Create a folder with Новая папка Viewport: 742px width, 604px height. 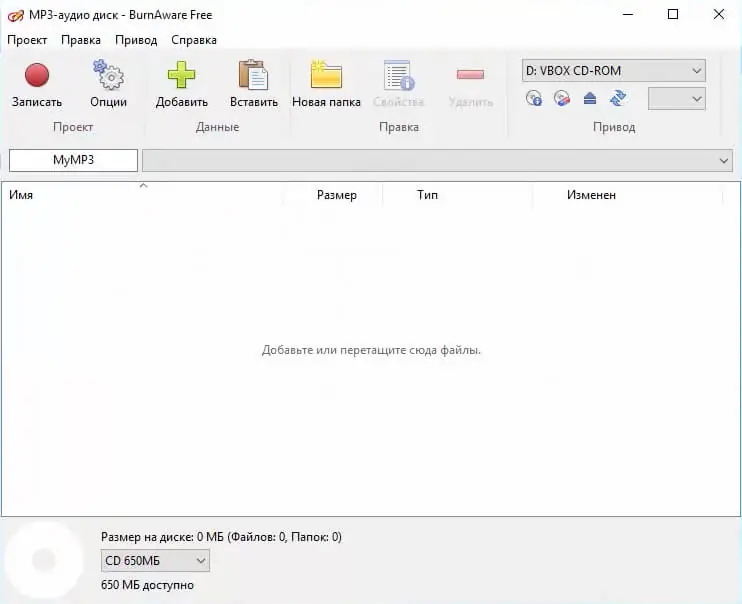pos(326,84)
